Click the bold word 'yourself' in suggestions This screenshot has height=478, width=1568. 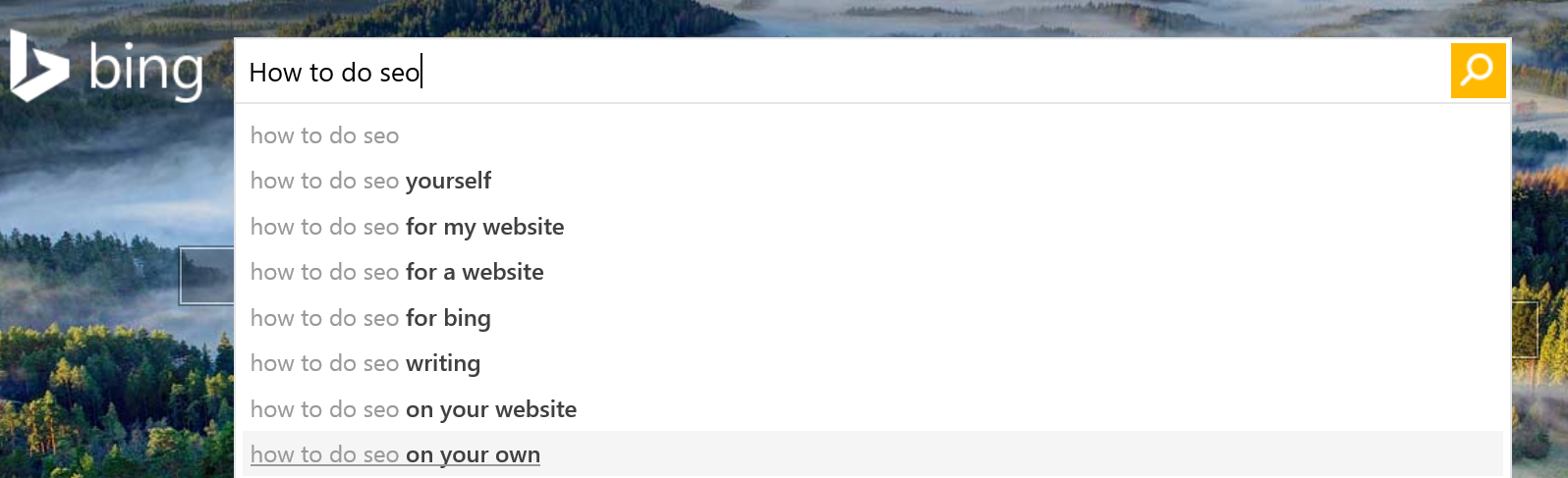pyautogui.click(x=448, y=181)
